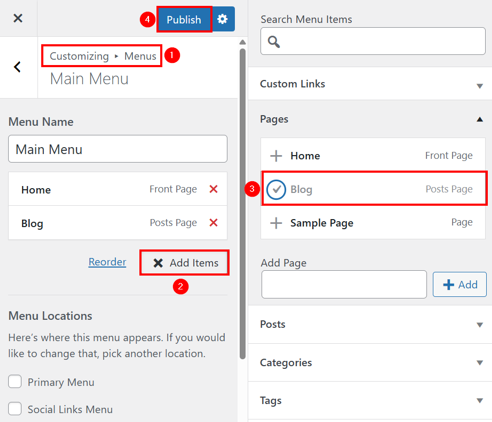Expand the Posts section

pyautogui.click(x=370, y=324)
